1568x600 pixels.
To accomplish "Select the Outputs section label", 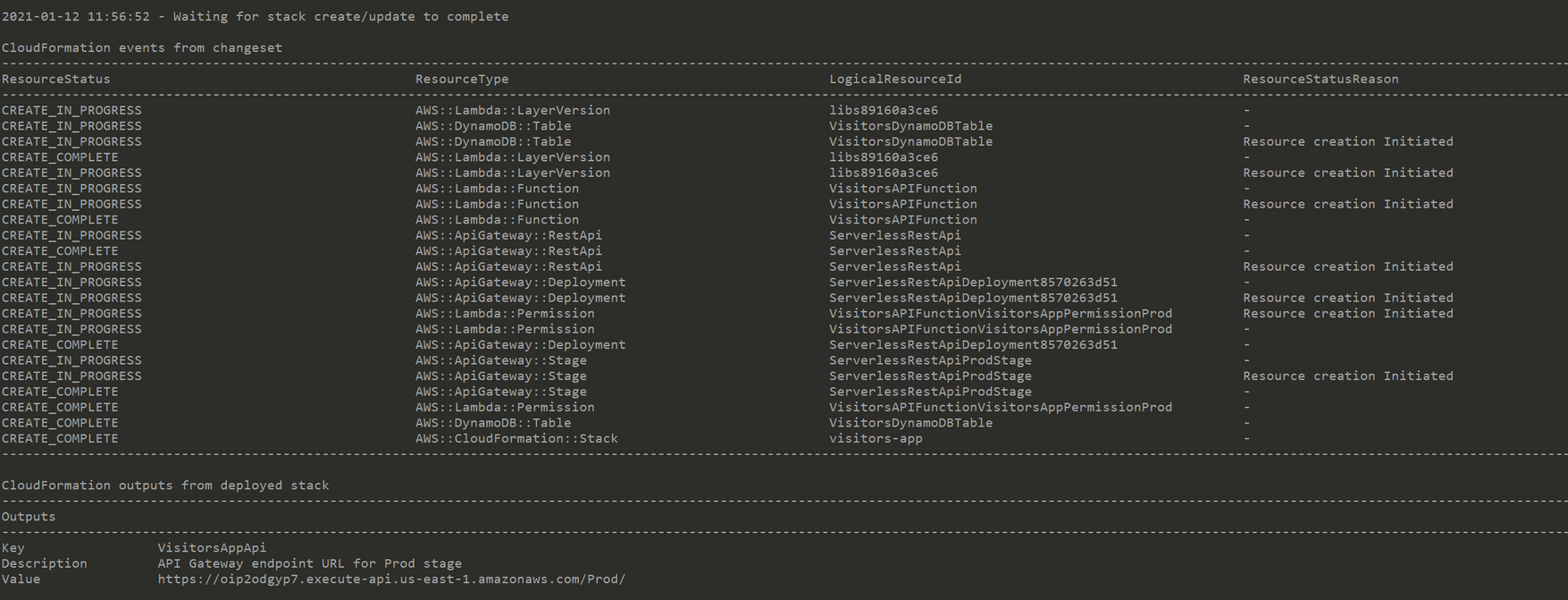I will tap(29, 517).
